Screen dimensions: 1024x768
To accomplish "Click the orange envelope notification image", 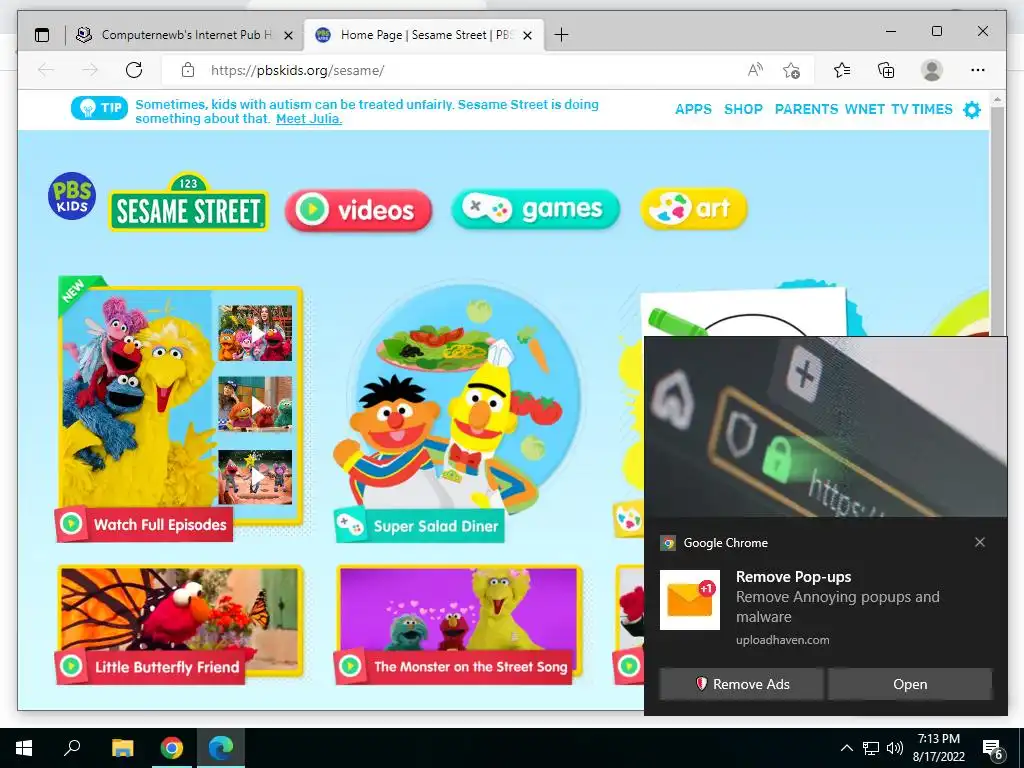I will 690,600.
